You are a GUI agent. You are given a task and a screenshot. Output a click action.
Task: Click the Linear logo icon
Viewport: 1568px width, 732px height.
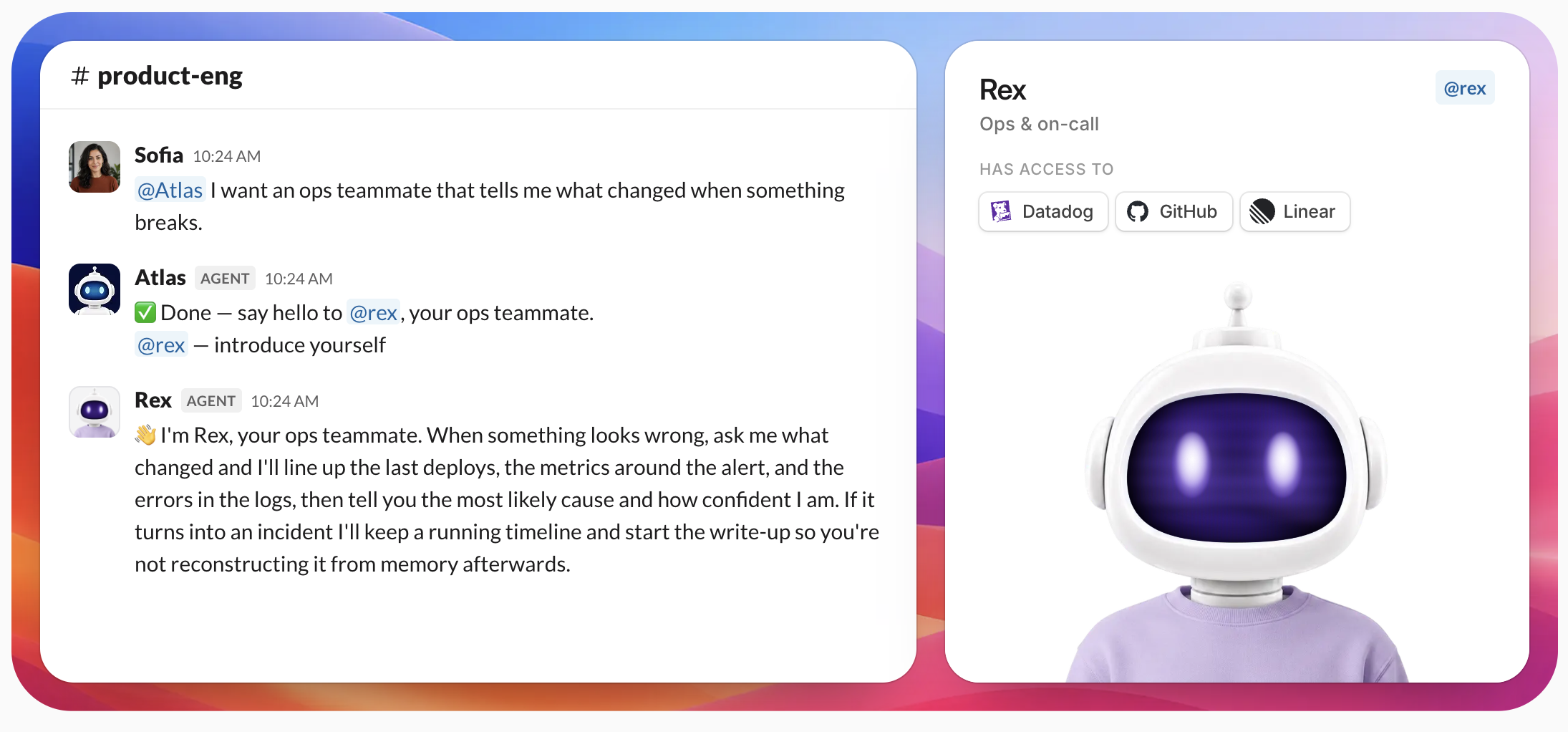tap(1262, 211)
